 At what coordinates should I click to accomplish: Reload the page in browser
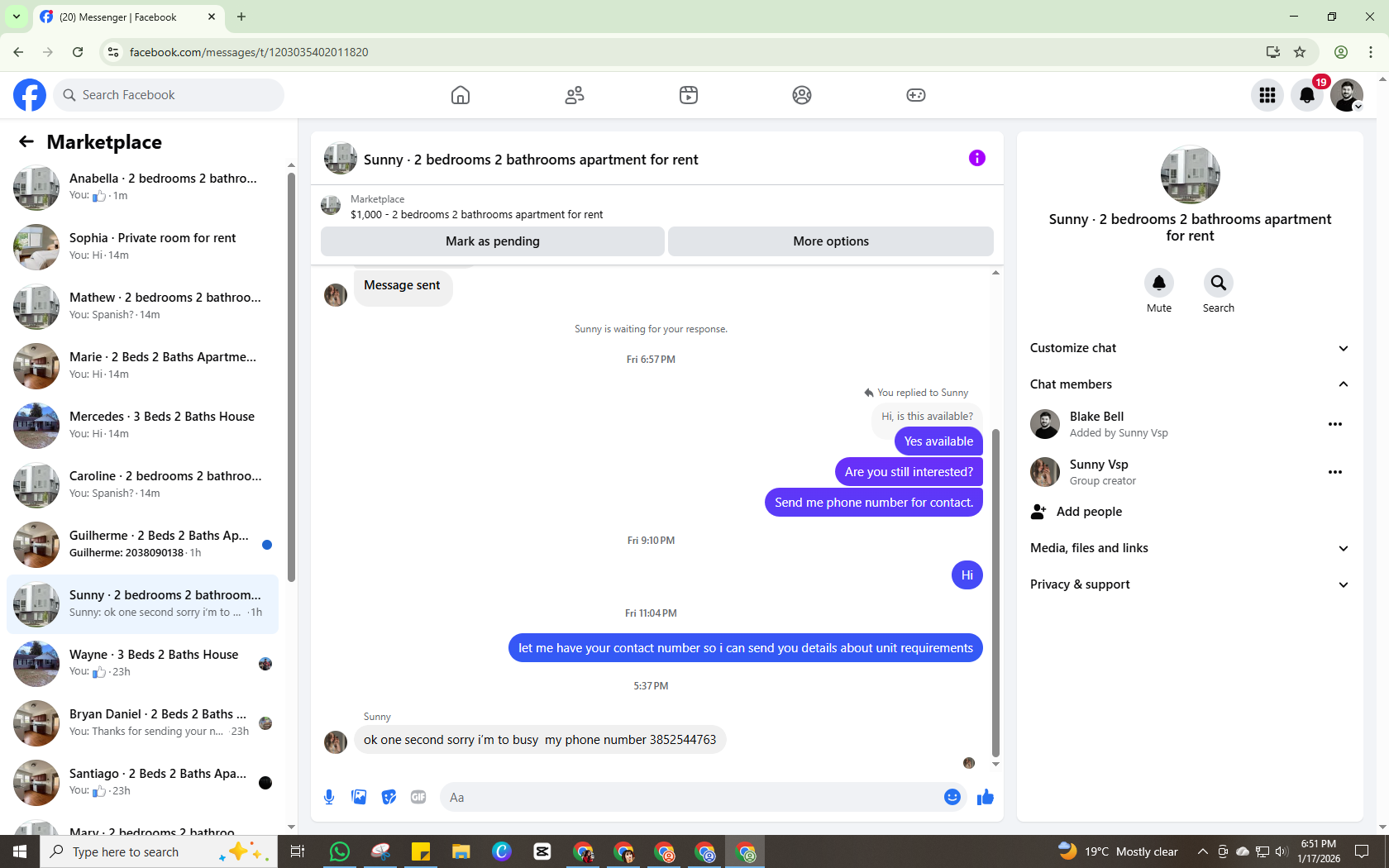(x=78, y=52)
